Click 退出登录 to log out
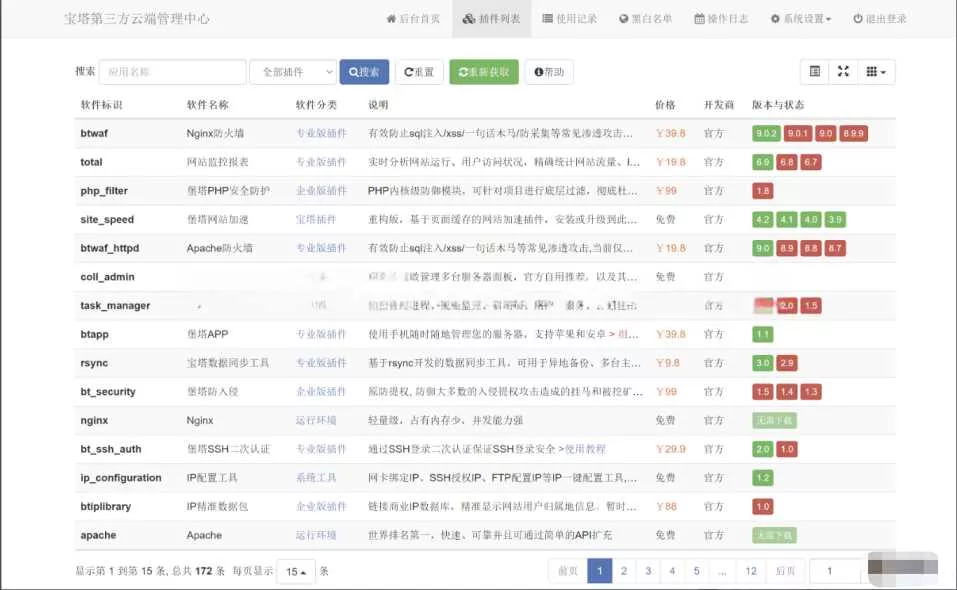This screenshot has width=957, height=590. pos(879,19)
